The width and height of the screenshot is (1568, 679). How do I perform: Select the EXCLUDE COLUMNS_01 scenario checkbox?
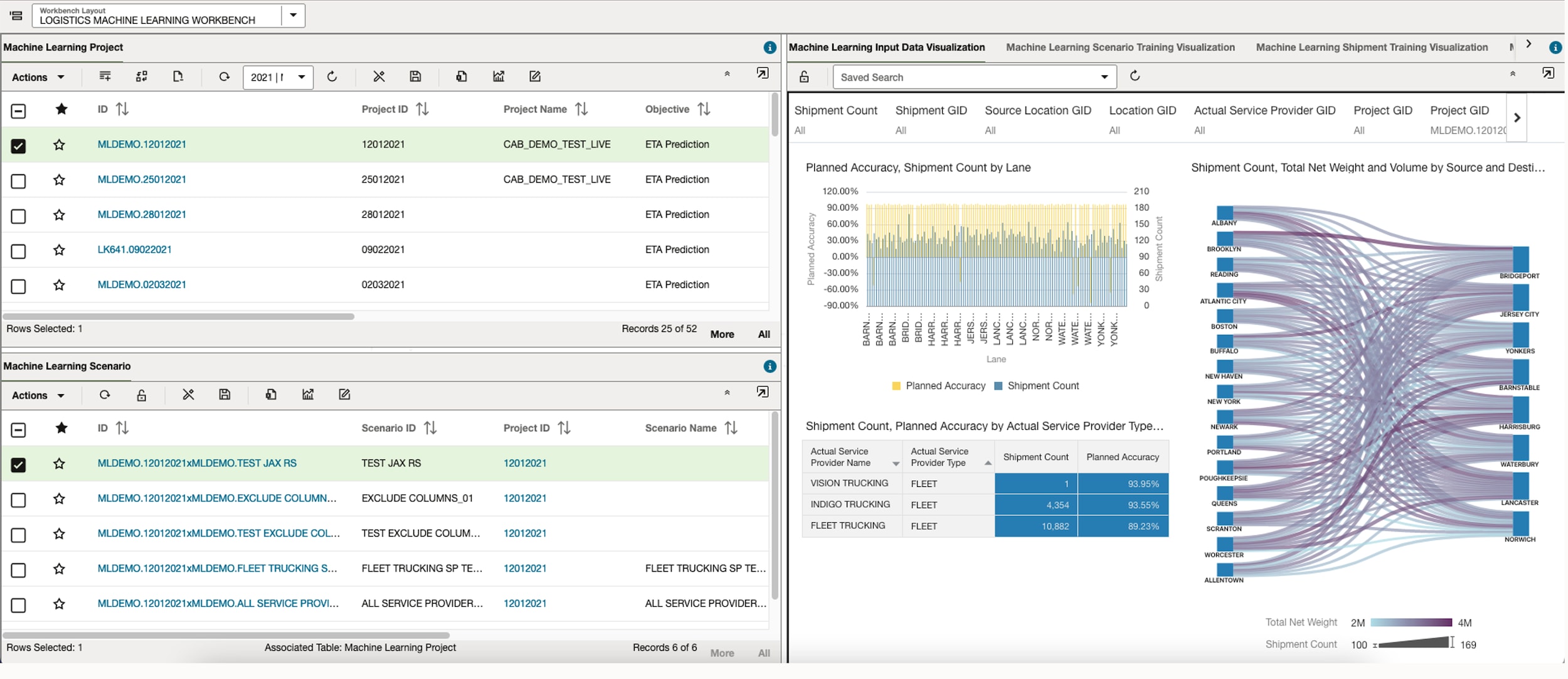(x=19, y=500)
